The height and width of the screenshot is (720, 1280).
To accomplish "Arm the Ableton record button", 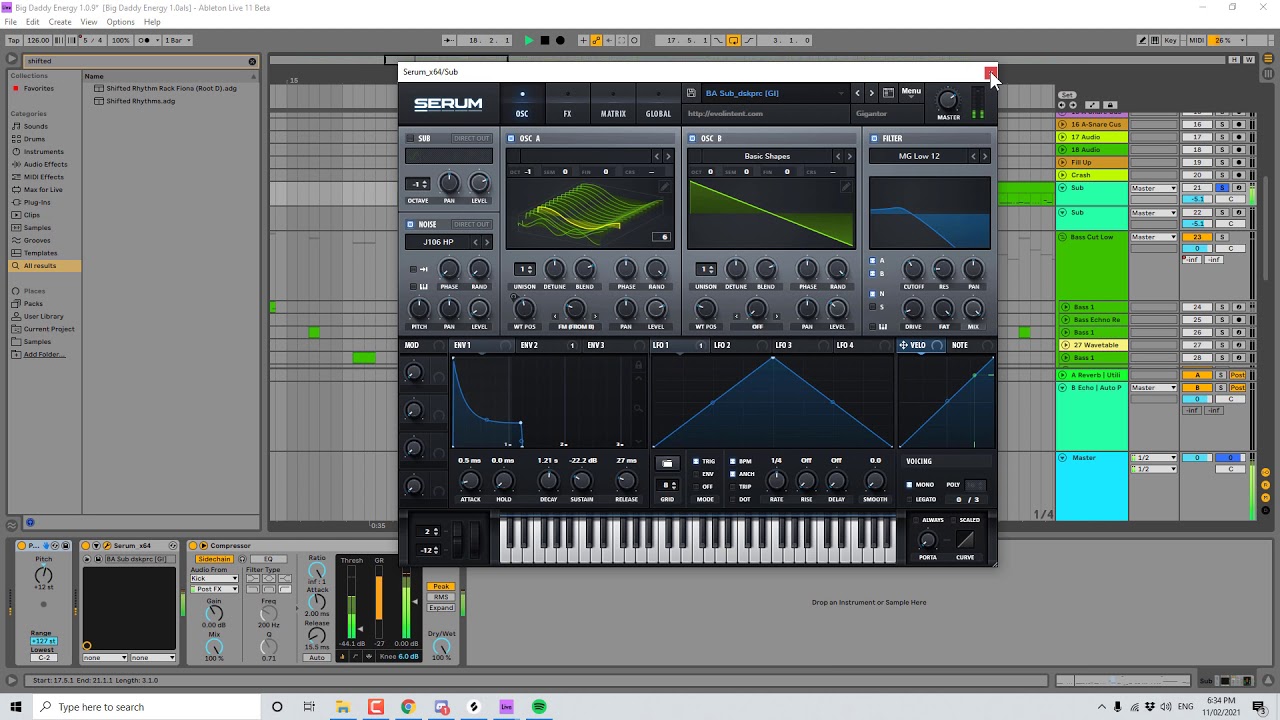I will tap(560, 40).
